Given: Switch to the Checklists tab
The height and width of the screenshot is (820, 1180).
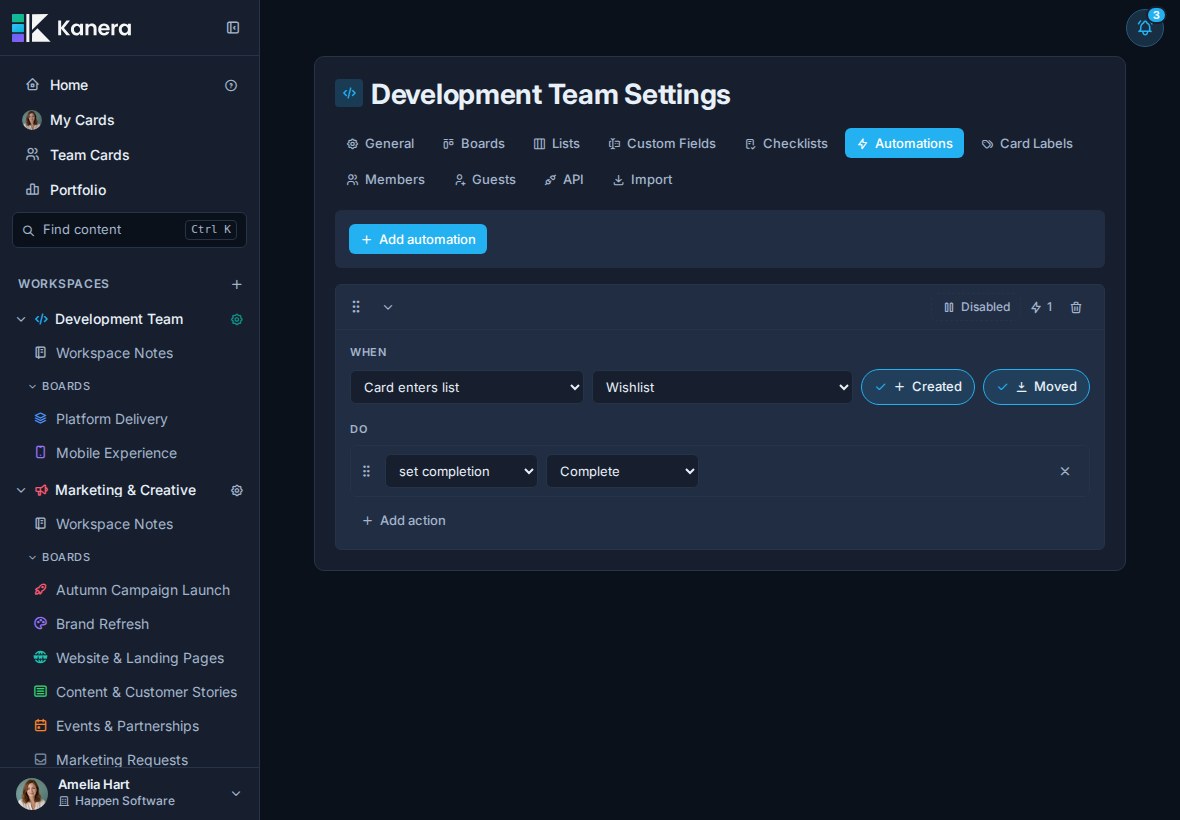Looking at the screenshot, I should (786, 144).
